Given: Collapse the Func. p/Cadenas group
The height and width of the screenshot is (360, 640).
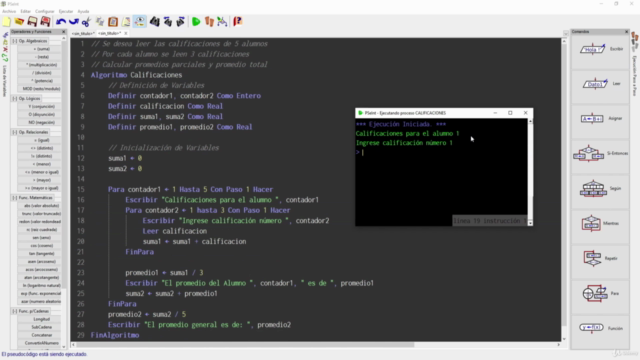Looking at the screenshot, I should tap(15, 311).
